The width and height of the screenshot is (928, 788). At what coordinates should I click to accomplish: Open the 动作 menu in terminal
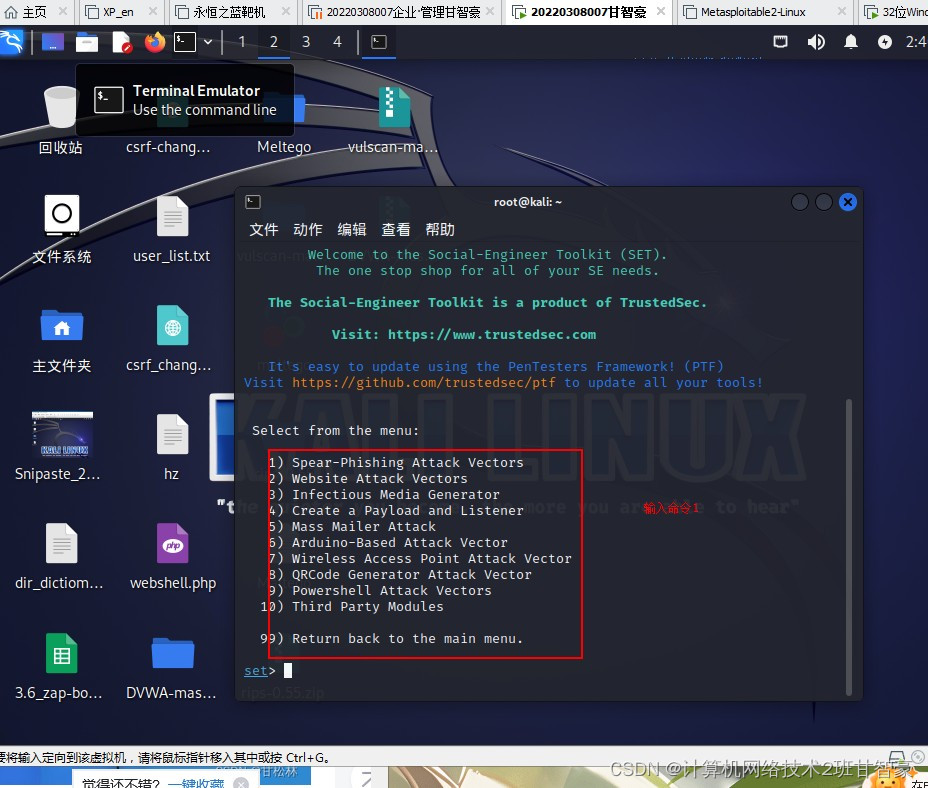pyautogui.click(x=308, y=230)
